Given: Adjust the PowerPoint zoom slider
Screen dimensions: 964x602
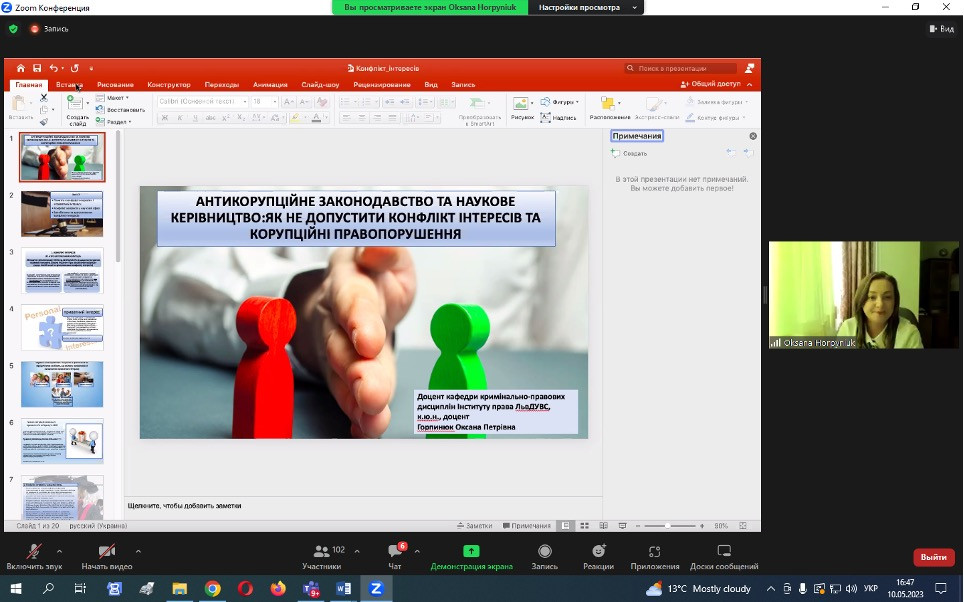Looking at the screenshot, I should [x=669, y=525].
